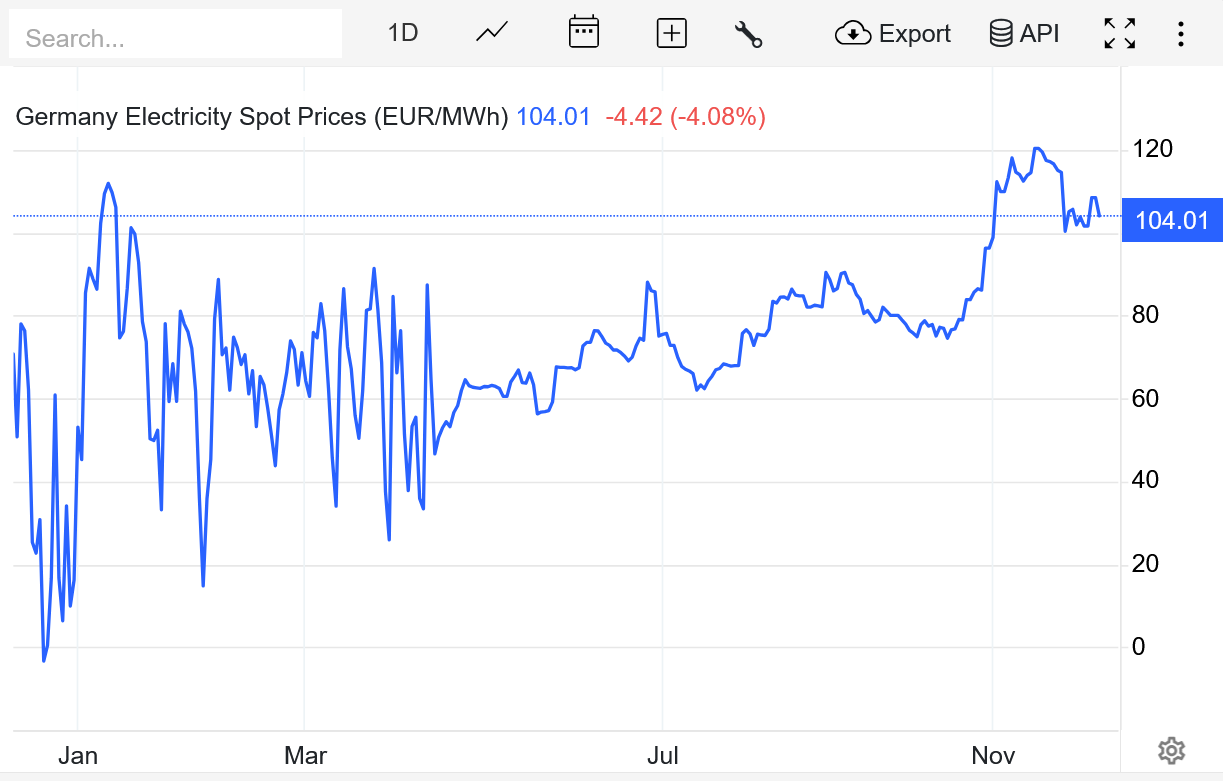Viewport: 1223px width, 781px height.
Task: Click the 104.01 current price label
Action: coord(1172,220)
